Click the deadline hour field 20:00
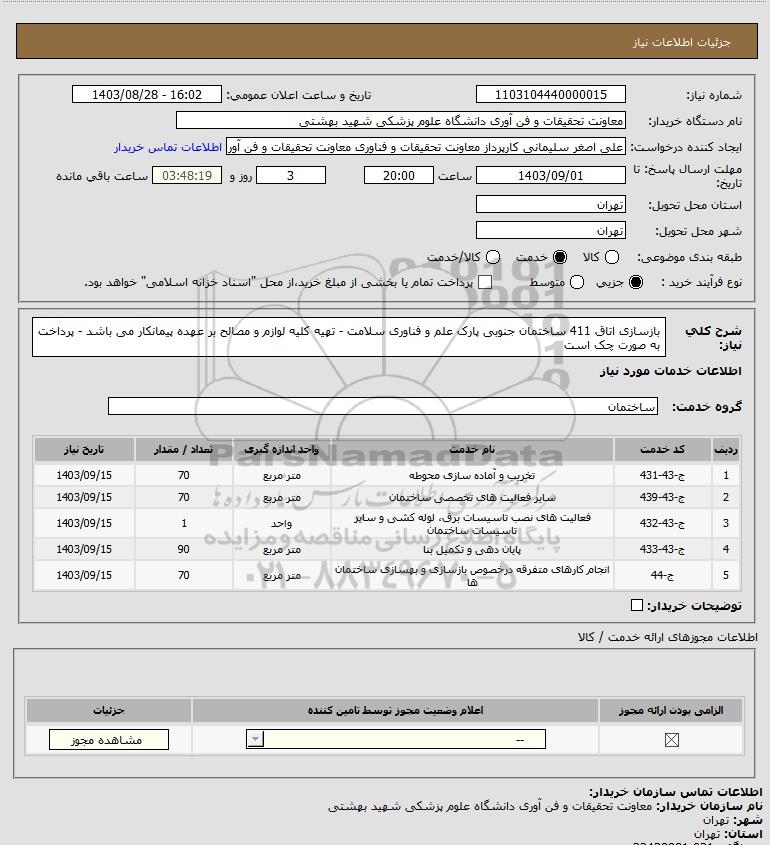 click(399, 175)
